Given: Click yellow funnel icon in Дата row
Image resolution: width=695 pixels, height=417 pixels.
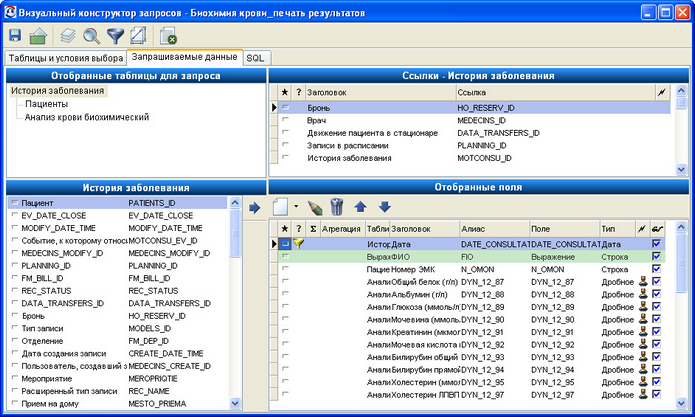Looking at the screenshot, I should click(298, 243).
